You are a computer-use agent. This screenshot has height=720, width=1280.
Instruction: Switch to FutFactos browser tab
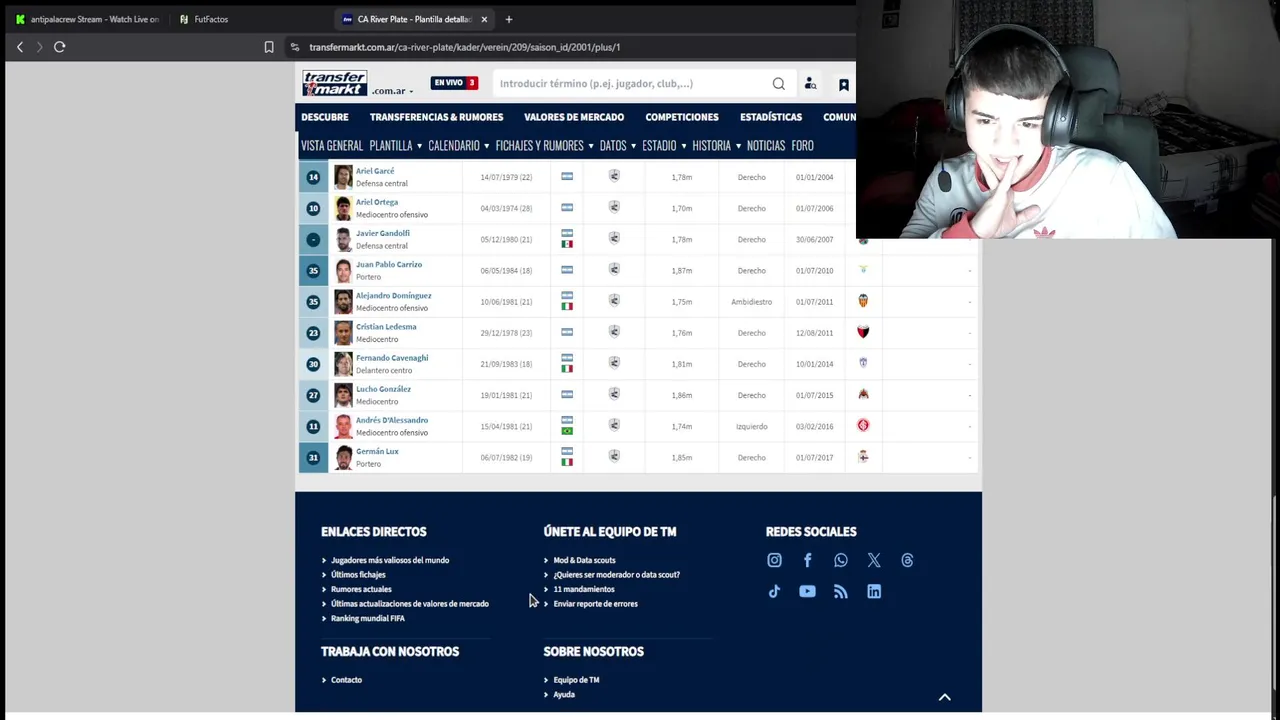click(211, 19)
